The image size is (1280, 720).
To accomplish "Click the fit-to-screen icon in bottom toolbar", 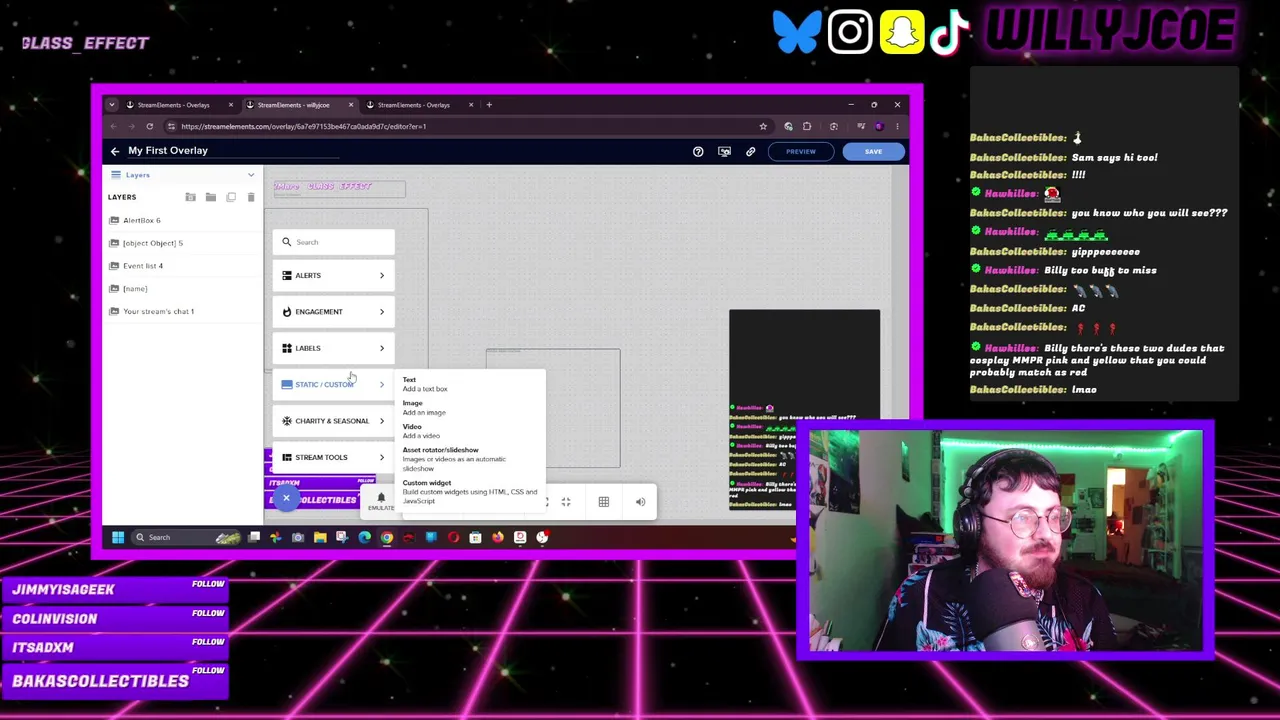I will 566,502.
